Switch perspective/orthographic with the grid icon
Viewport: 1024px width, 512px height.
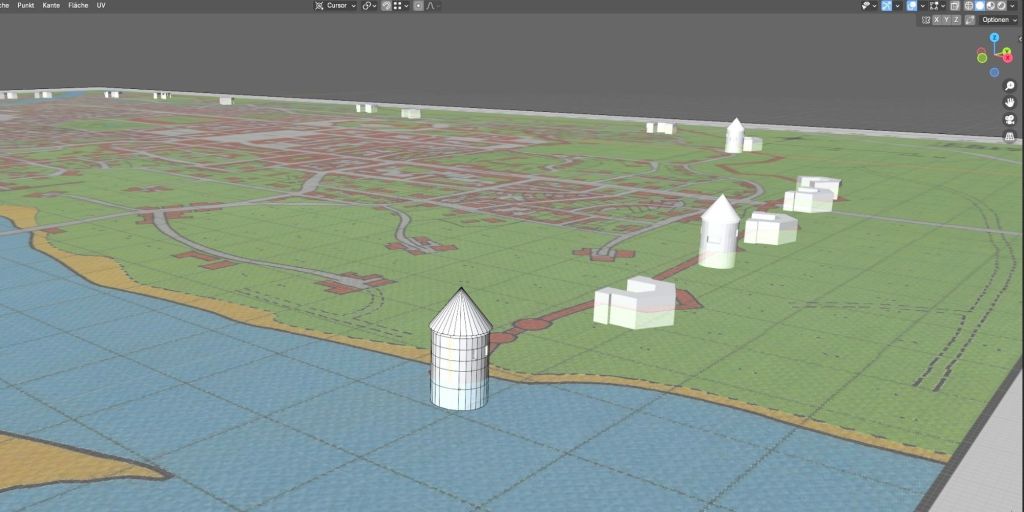(x=1010, y=136)
